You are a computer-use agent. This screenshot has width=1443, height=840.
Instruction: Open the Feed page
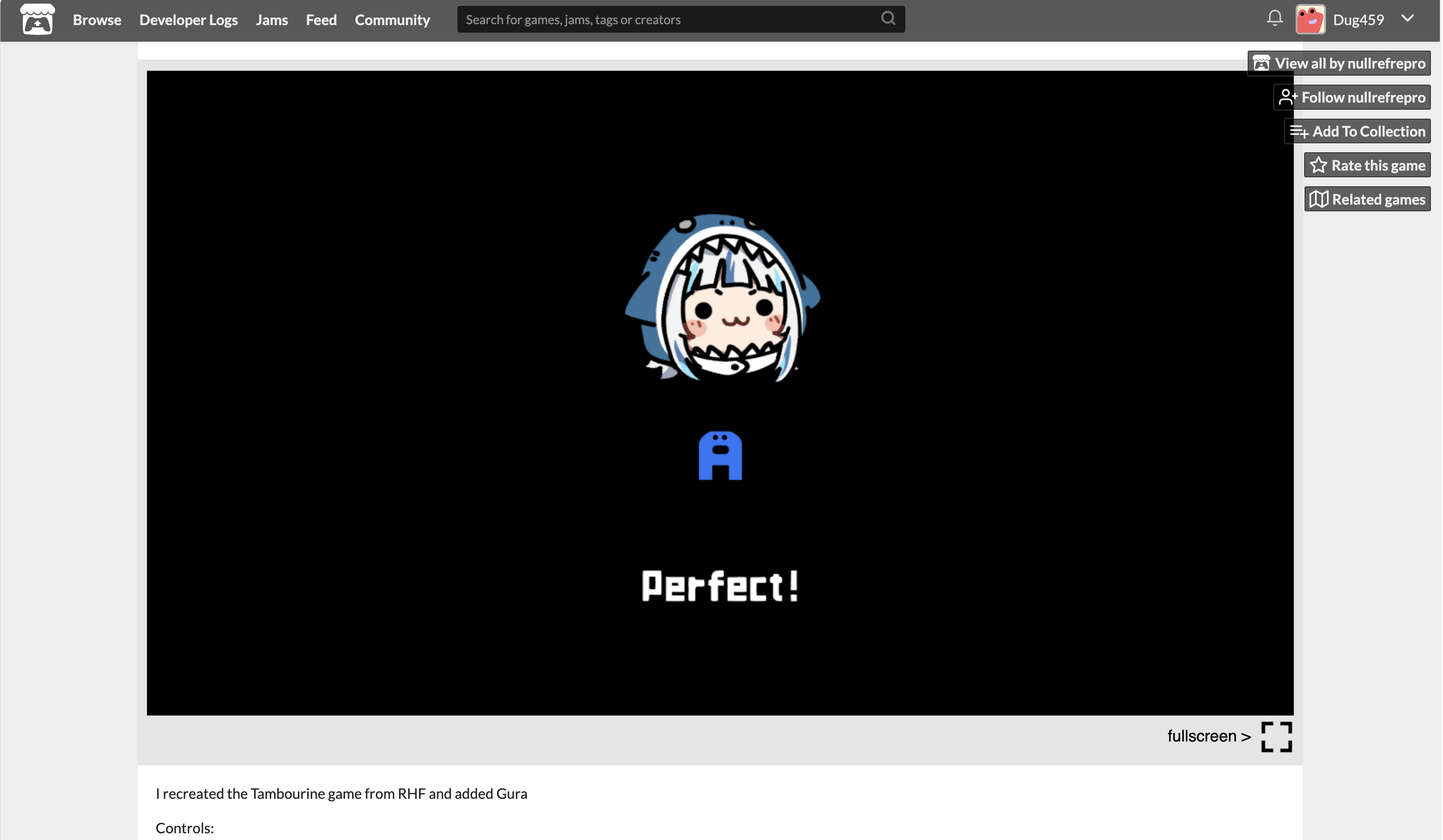point(321,19)
